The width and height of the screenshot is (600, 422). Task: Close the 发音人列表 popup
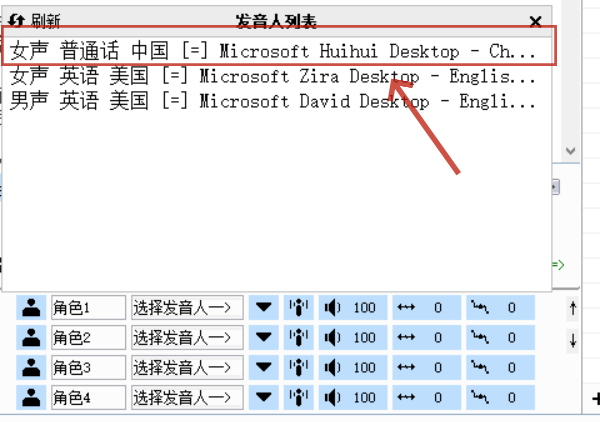coord(535,21)
